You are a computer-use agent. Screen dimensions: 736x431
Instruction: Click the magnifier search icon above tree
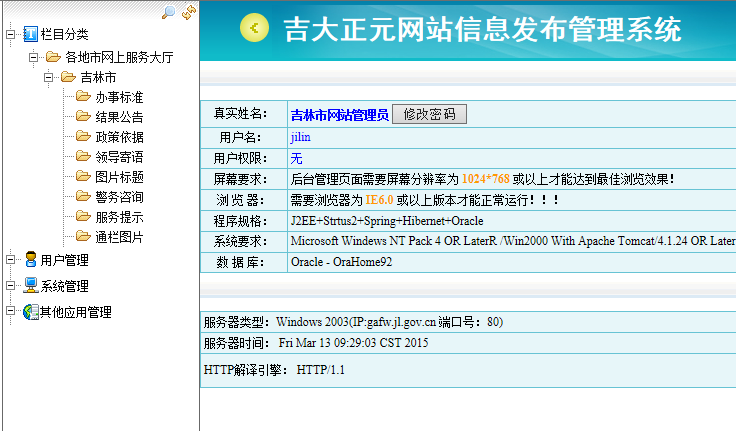(169, 12)
